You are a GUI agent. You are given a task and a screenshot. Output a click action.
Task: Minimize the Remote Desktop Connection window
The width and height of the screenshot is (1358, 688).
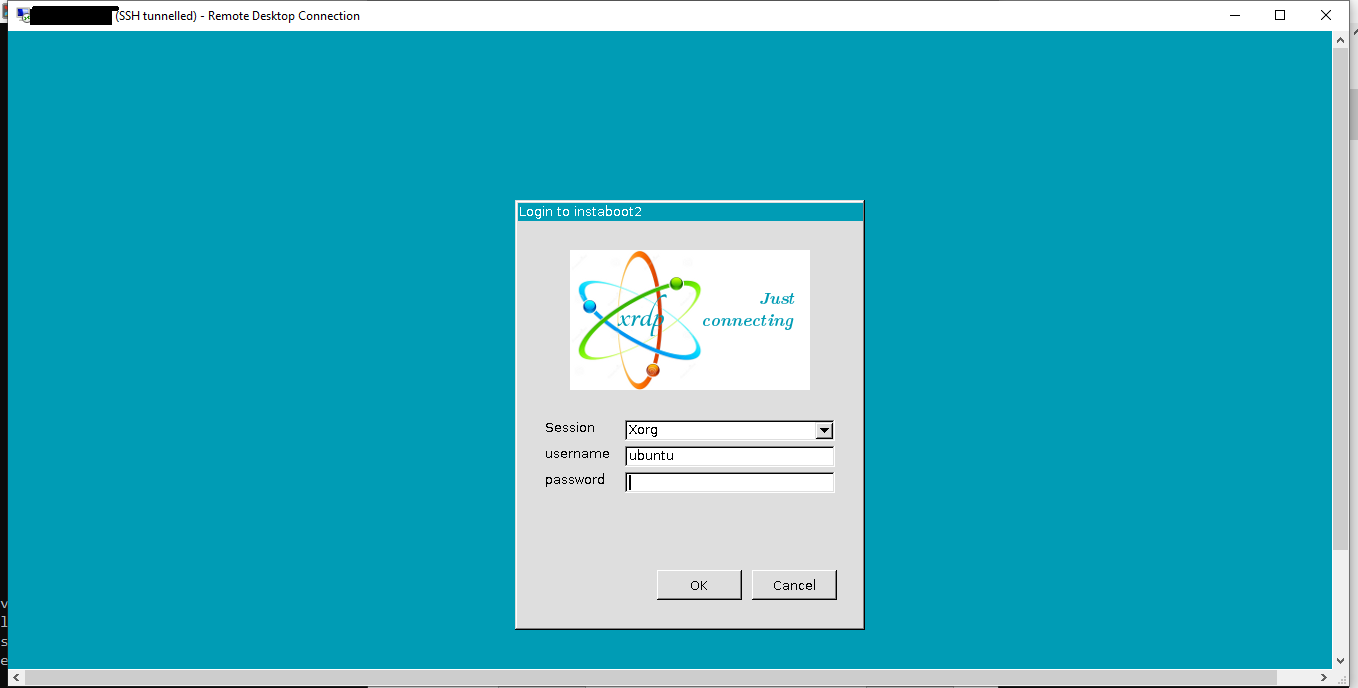coord(1233,15)
